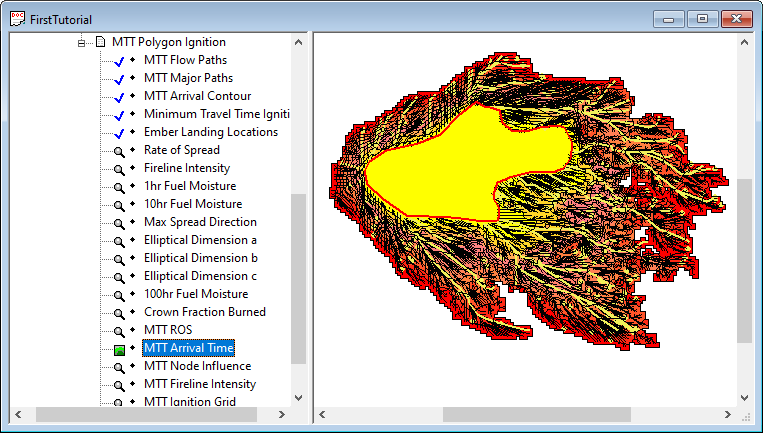
Task: Select Elliptical Dimension b output
Action: [x=200, y=258]
